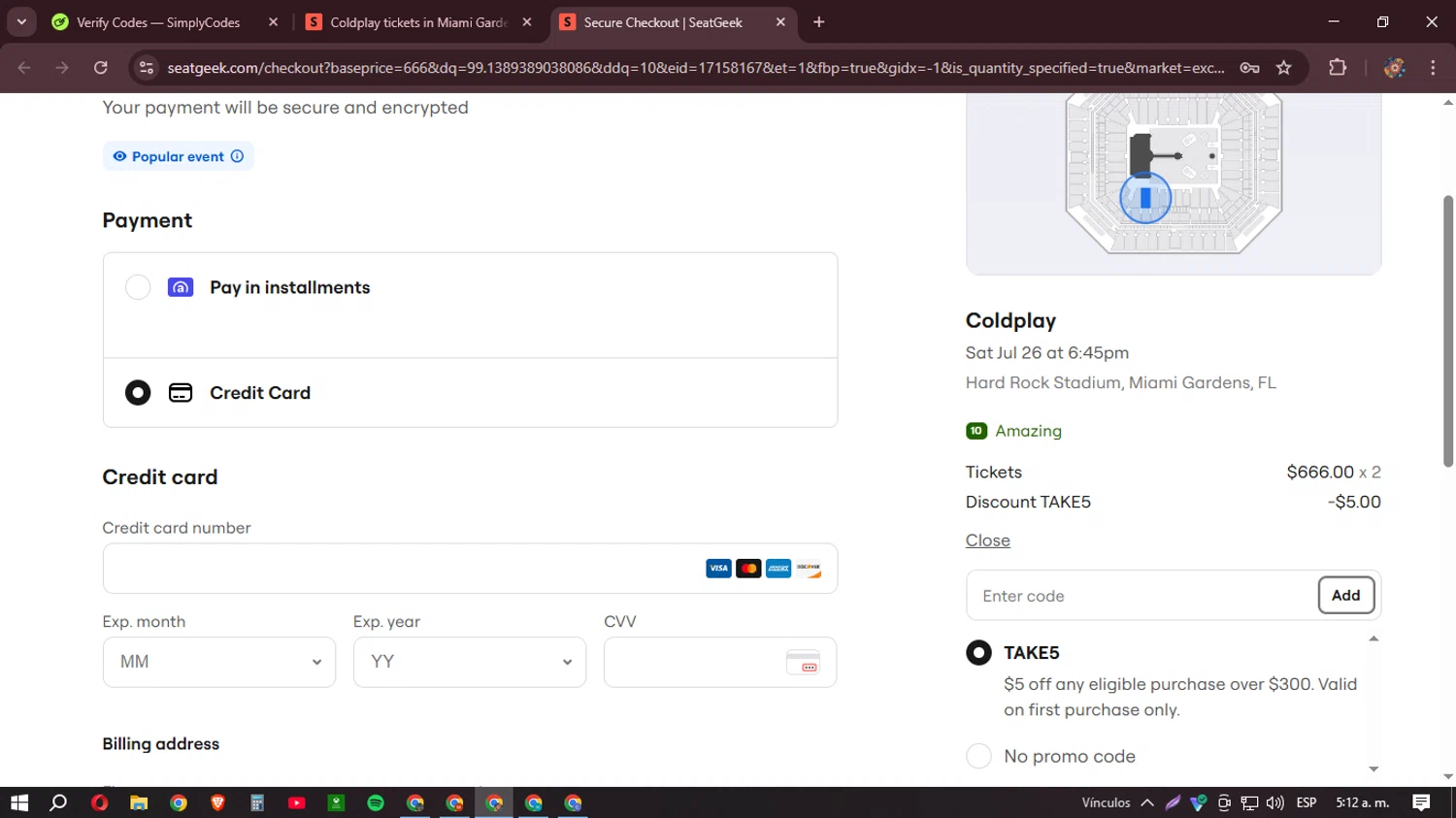Screen dimensions: 1456x818
Task: Select the Pay in installments radio button
Action: coord(138,287)
